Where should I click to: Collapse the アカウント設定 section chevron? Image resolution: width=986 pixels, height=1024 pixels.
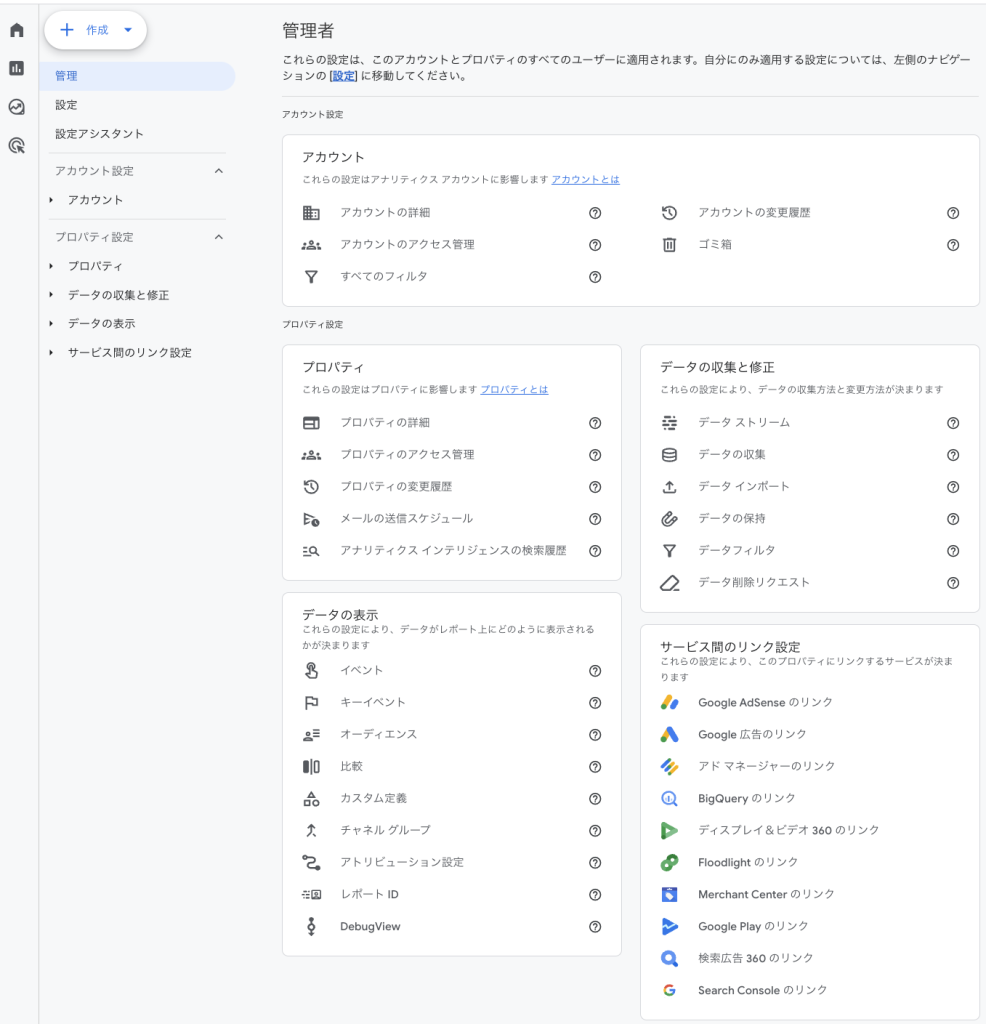(218, 170)
